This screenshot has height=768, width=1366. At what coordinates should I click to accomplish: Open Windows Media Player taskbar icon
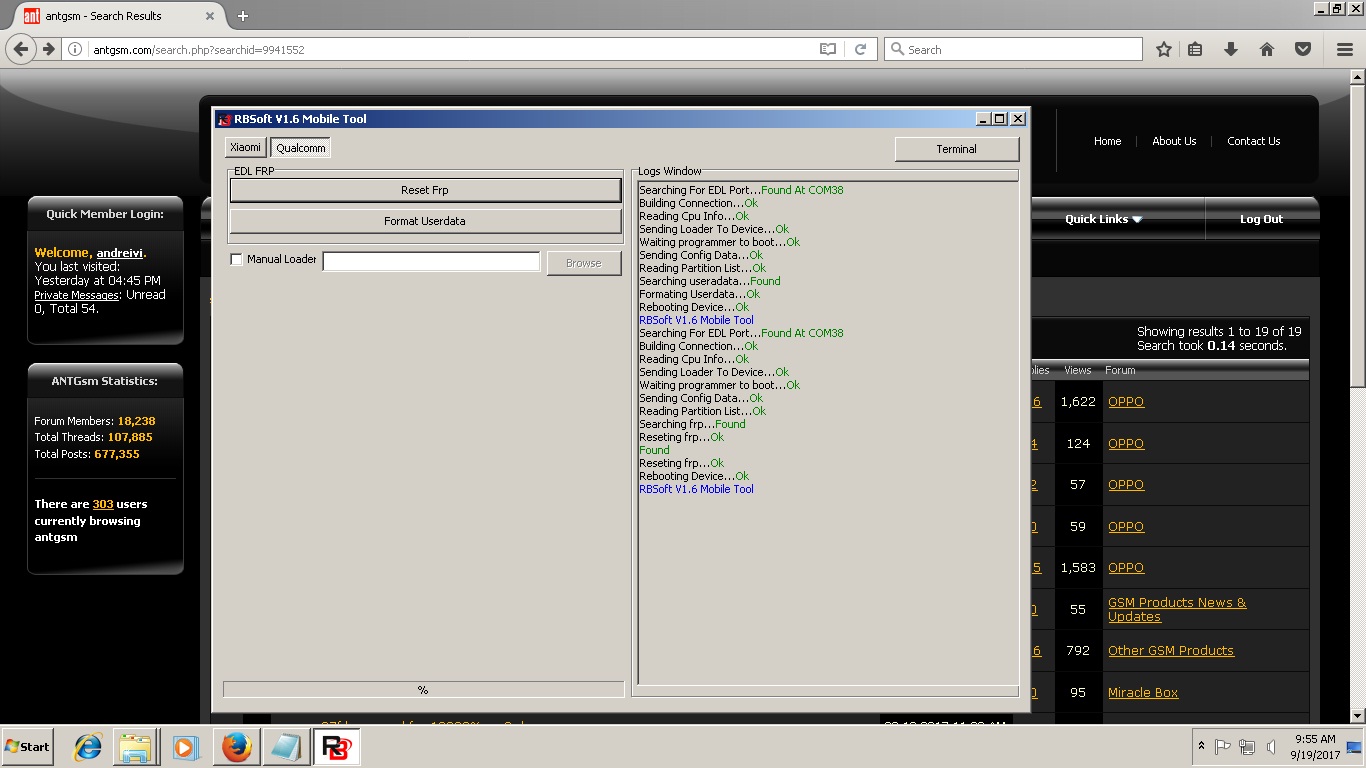pyautogui.click(x=185, y=747)
